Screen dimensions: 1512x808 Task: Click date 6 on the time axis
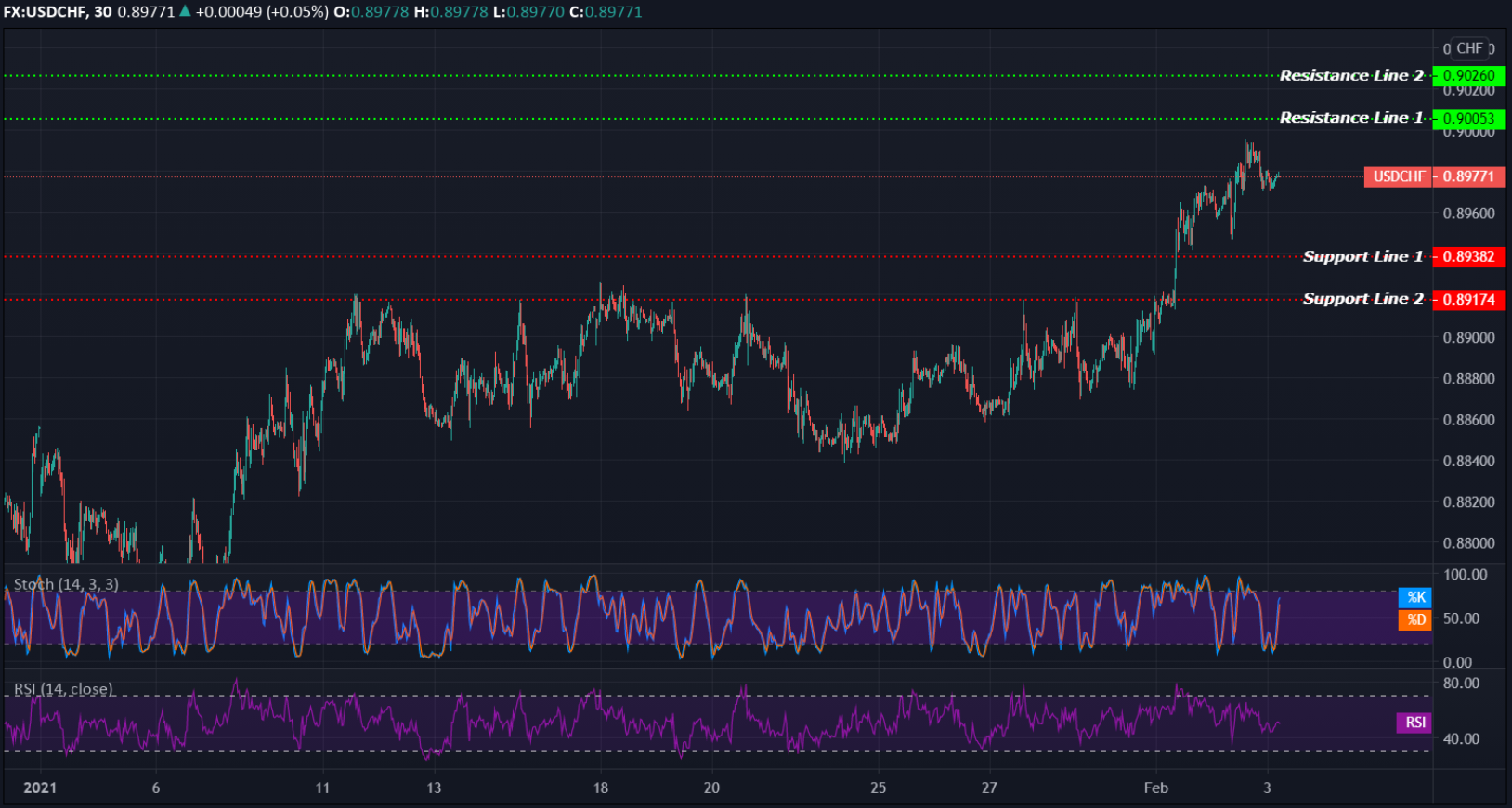click(156, 788)
